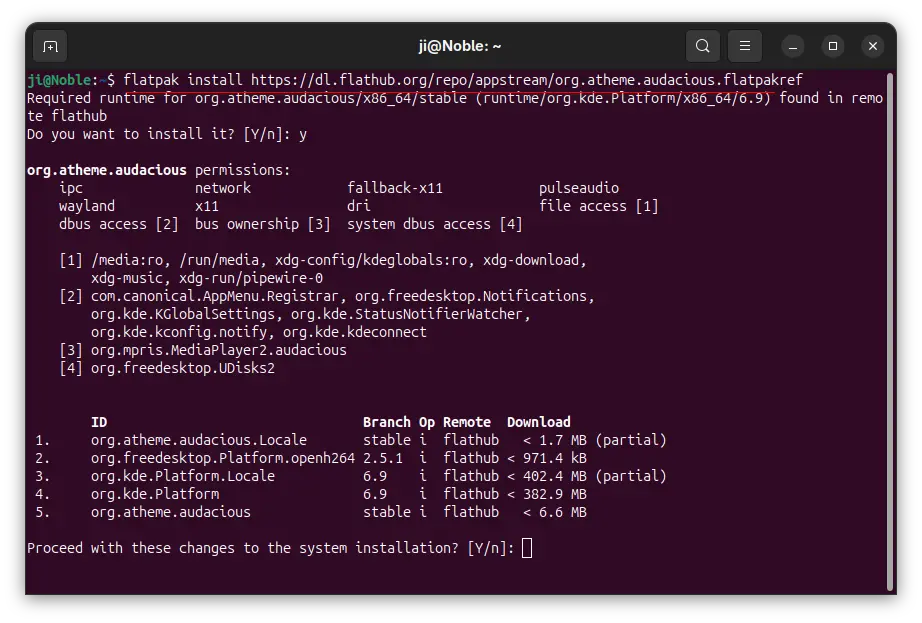This screenshot has height=623, width=922.
Task: Click the '< 971.4 kB' download size
Action: tap(547, 458)
